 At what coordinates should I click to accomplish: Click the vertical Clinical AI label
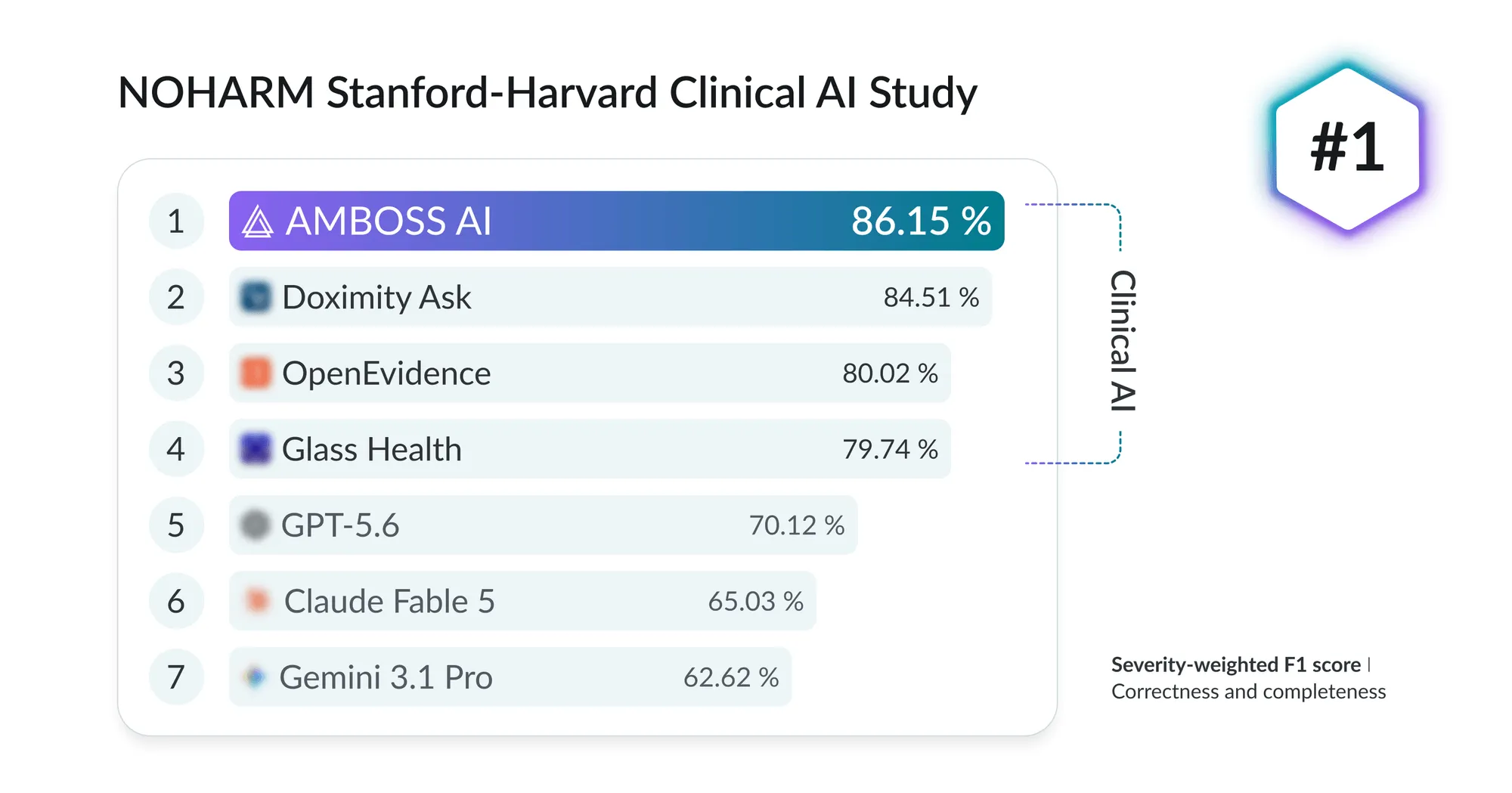click(1123, 341)
